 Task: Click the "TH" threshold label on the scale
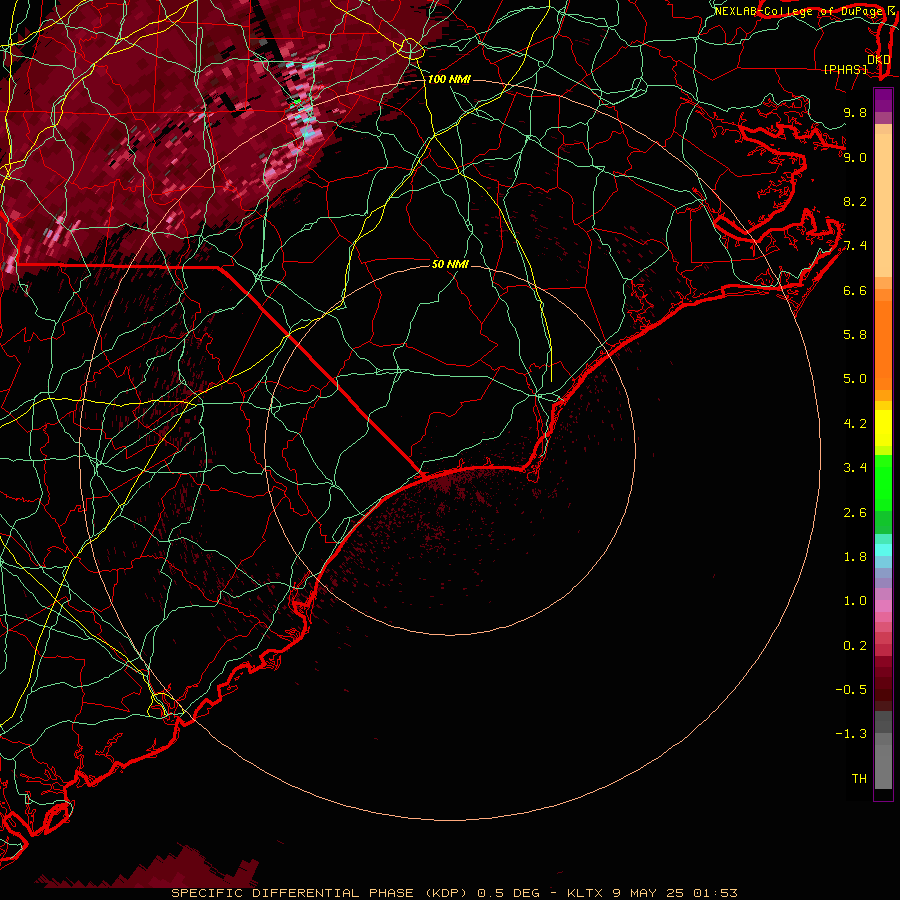tap(859, 778)
